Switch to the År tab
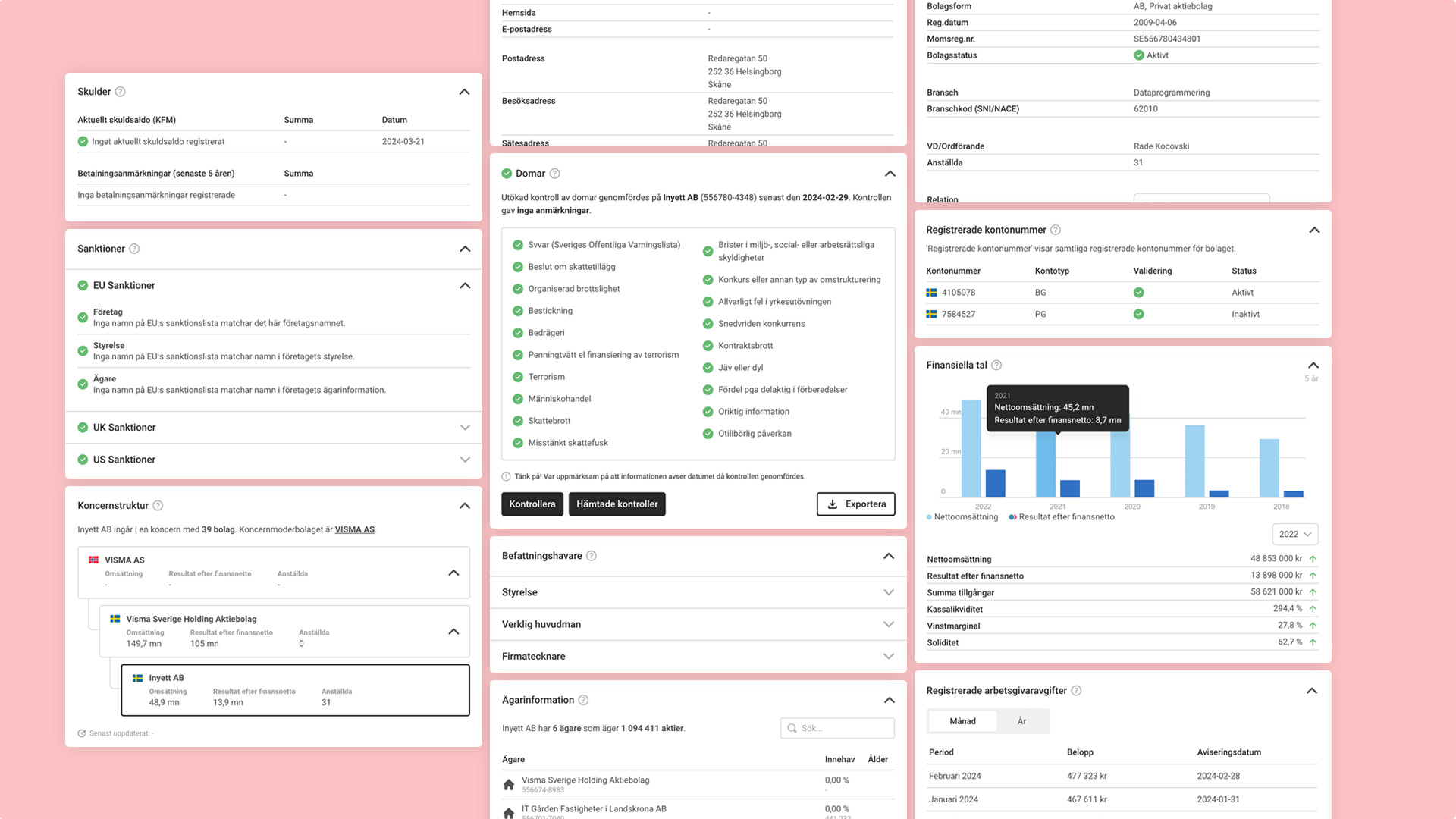 click(x=1021, y=721)
